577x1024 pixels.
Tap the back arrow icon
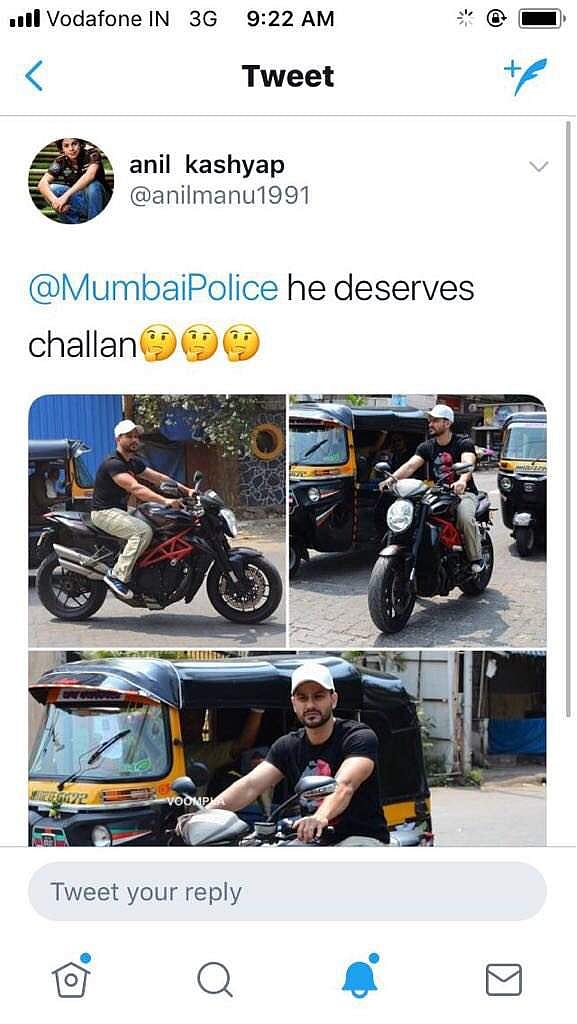coord(34,76)
